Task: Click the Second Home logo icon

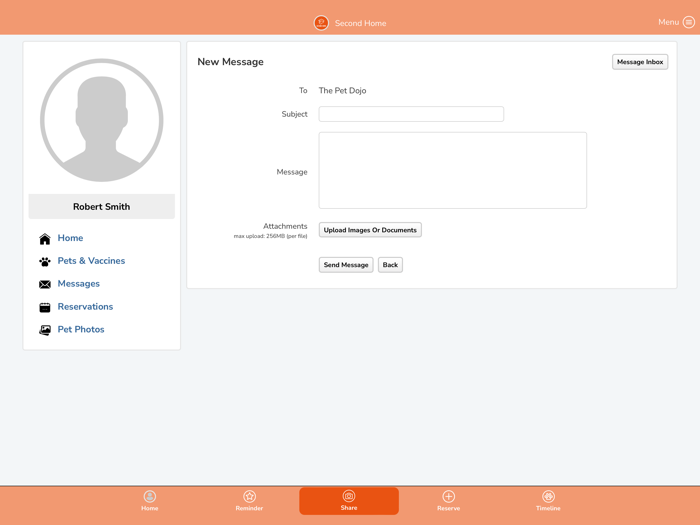Action: (321, 23)
